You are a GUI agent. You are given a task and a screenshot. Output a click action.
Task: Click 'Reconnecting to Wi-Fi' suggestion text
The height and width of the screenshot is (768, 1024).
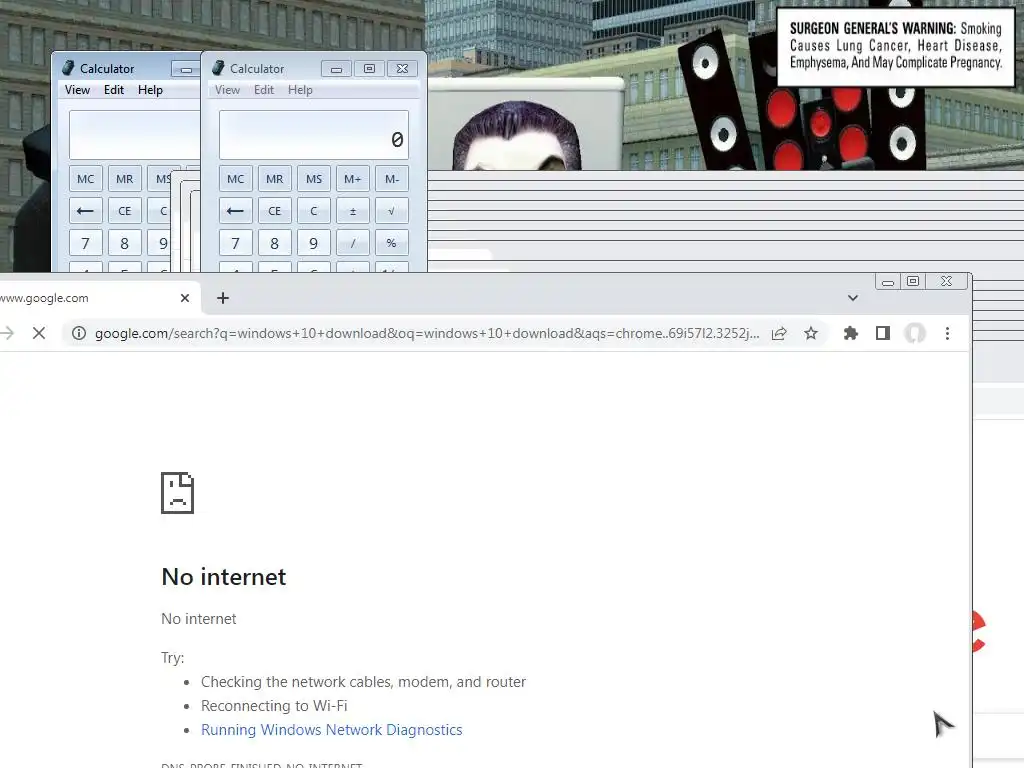click(274, 706)
